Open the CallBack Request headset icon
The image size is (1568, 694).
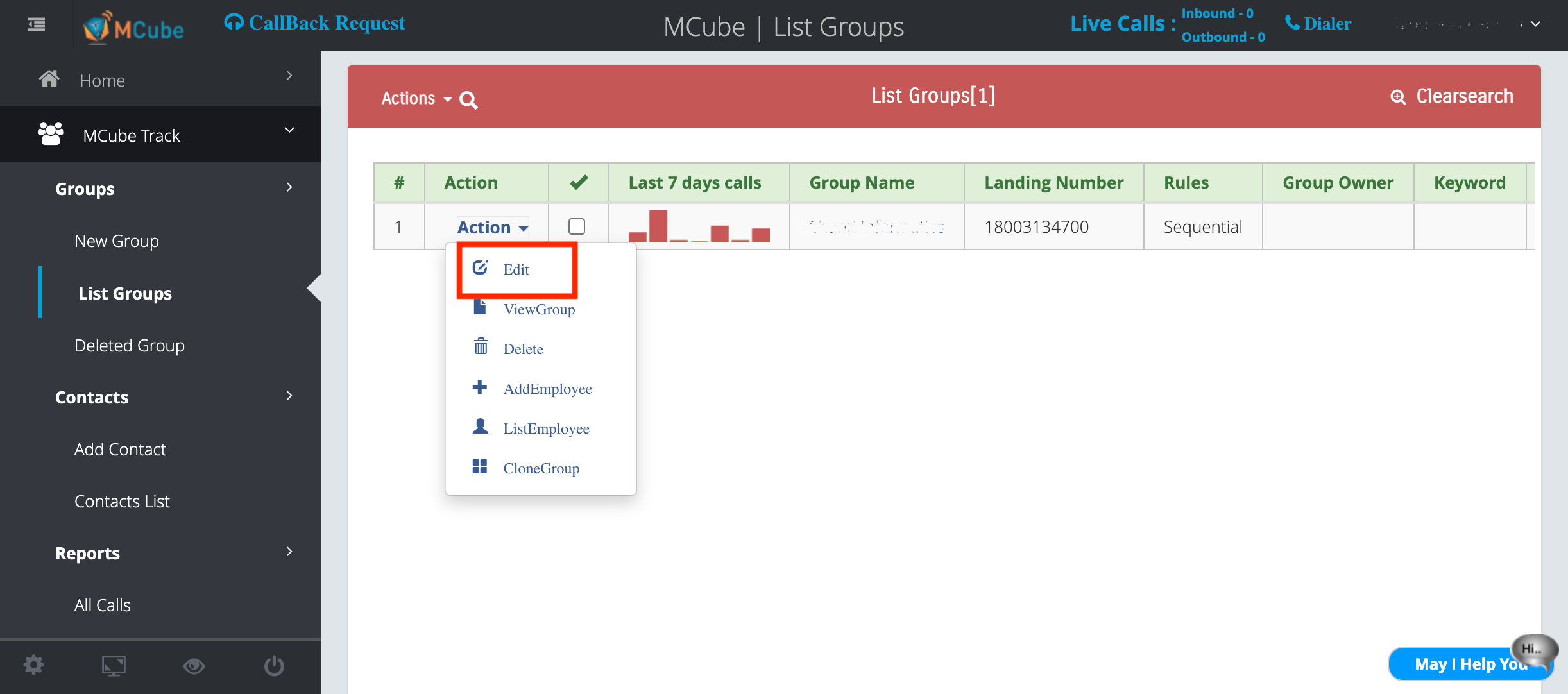234,21
